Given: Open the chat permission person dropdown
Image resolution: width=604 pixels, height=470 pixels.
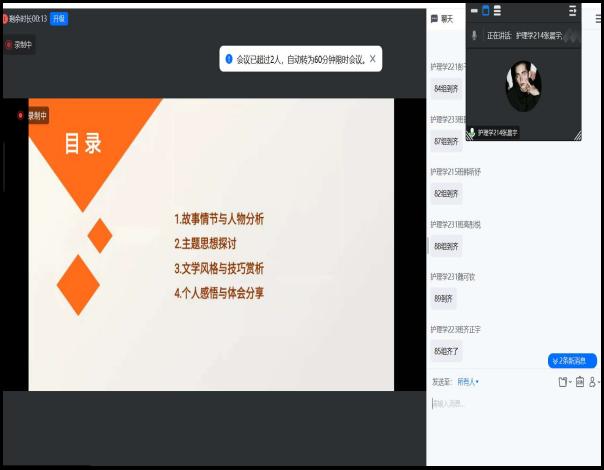Looking at the screenshot, I should [594, 382].
